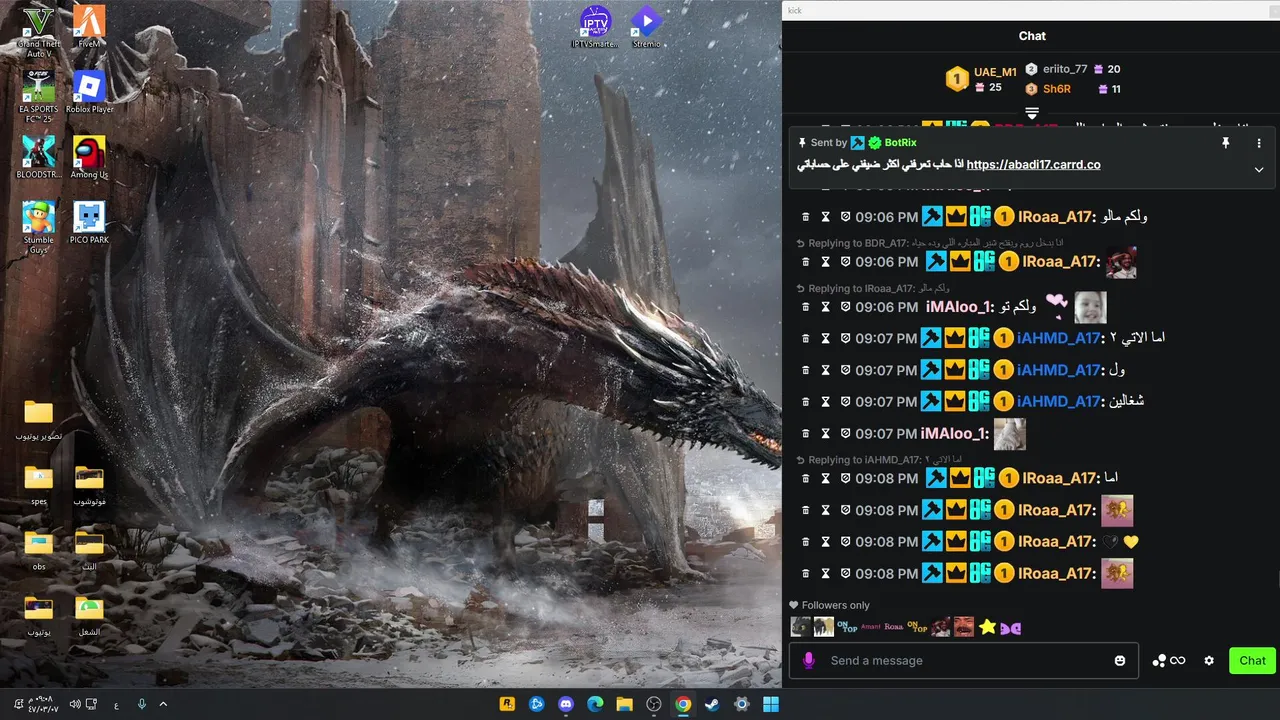Open Discord from the taskbar
The height and width of the screenshot is (720, 1280).
click(566, 704)
